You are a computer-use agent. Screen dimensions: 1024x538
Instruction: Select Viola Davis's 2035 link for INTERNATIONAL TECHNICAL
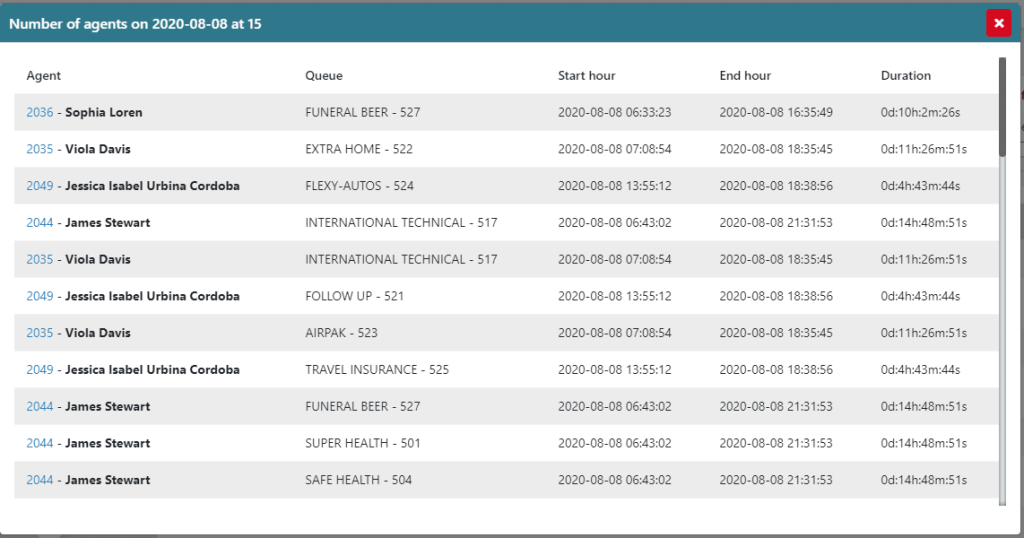40,260
